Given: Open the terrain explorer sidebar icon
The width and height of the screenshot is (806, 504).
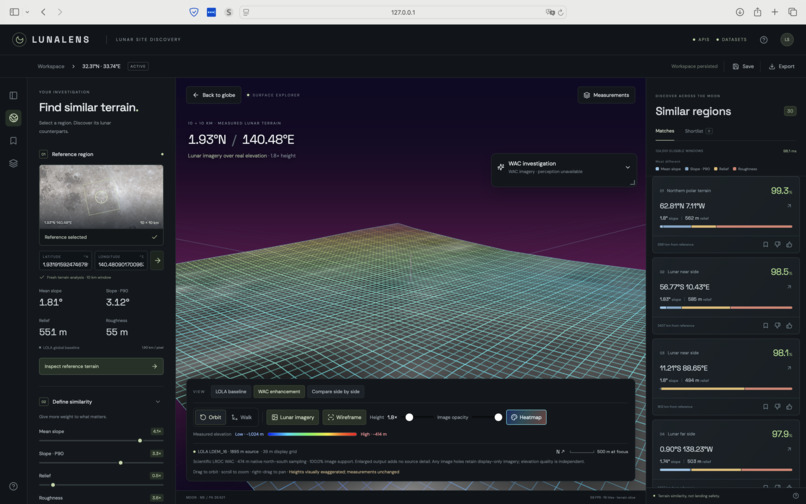Looking at the screenshot, I should (13, 118).
